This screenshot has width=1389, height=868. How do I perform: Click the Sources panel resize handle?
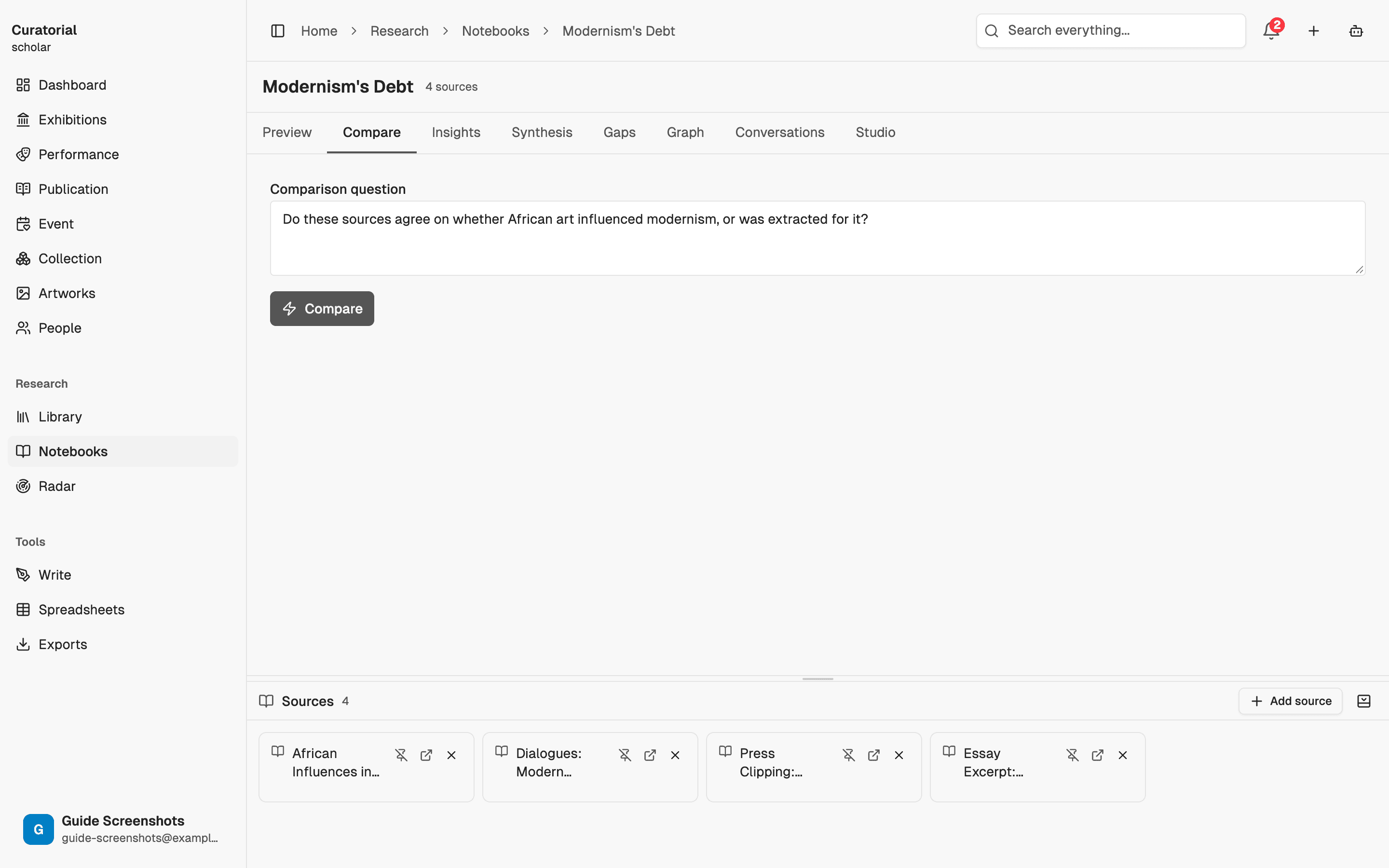(817, 678)
